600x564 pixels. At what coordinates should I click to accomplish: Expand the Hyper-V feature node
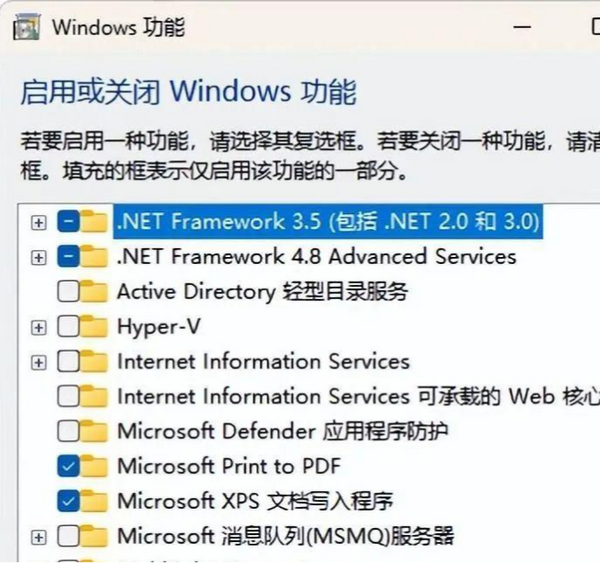tap(39, 328)
